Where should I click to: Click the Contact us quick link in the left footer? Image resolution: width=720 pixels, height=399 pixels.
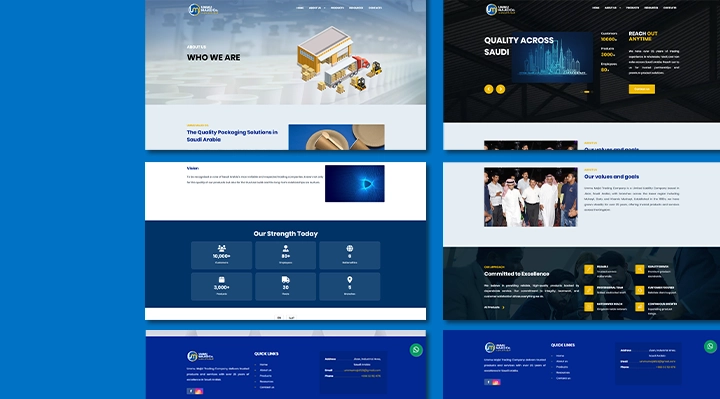[267, 387]
